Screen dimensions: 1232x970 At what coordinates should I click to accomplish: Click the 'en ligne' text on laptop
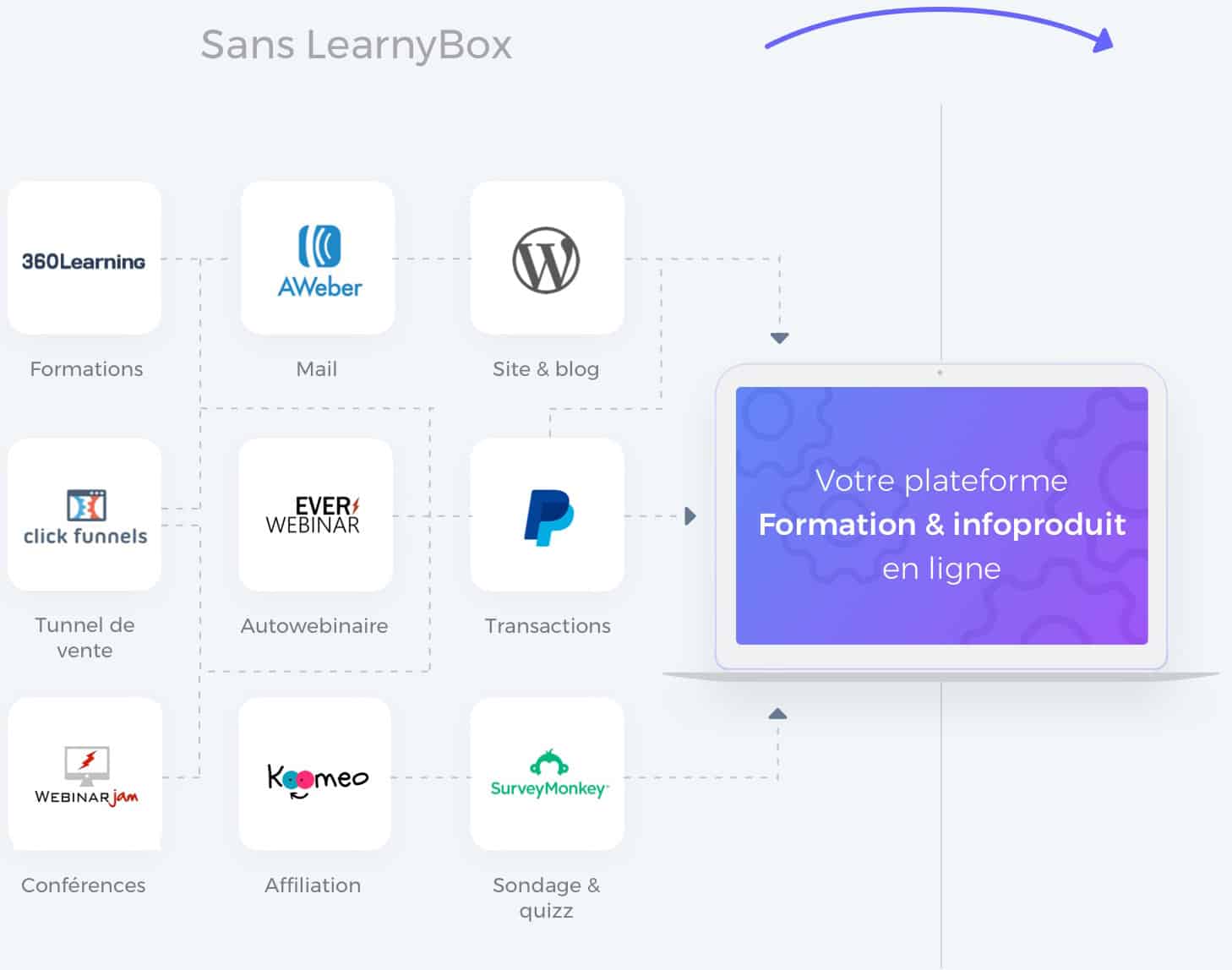point(941,569)
